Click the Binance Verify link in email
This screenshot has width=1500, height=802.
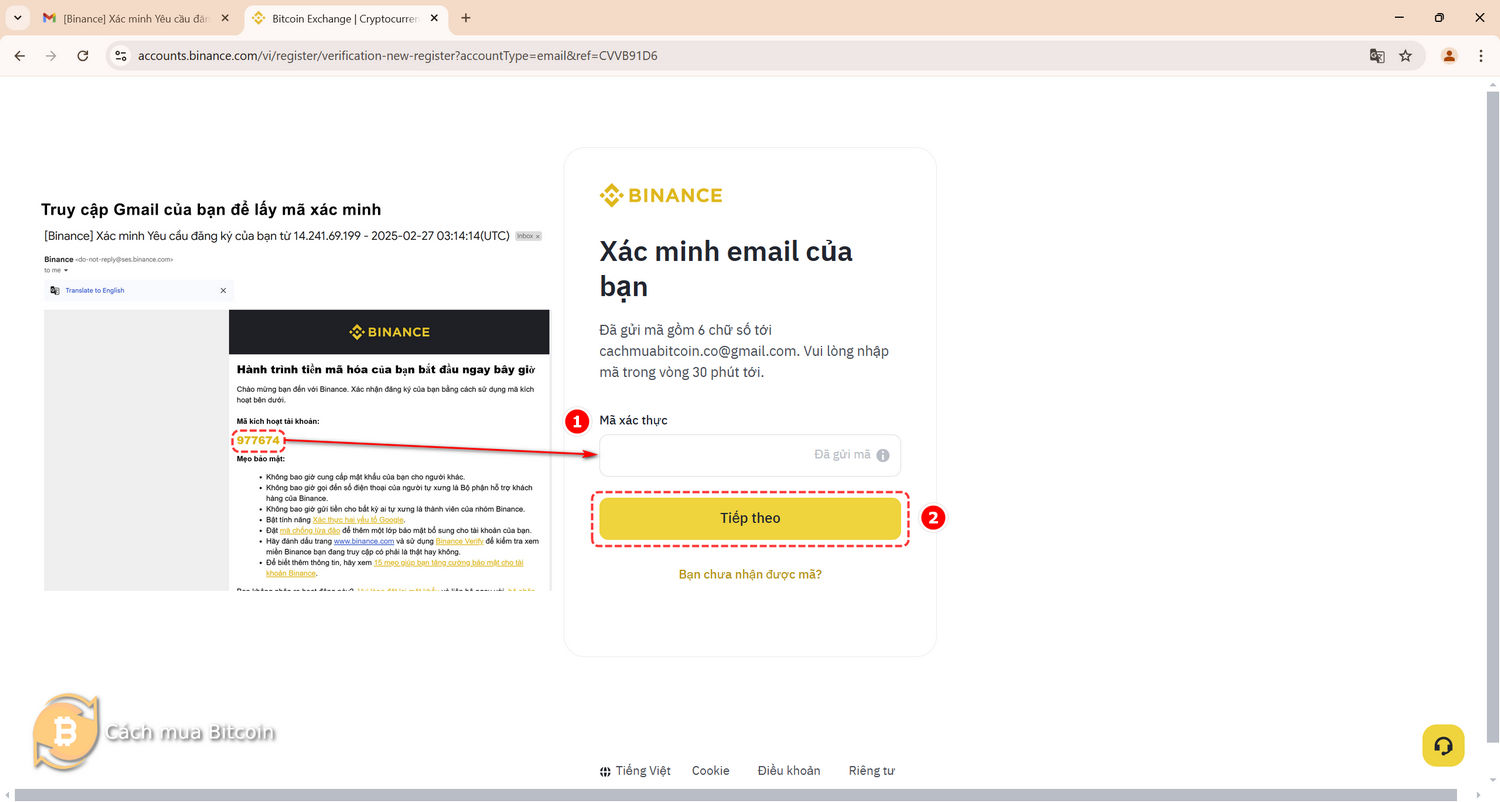point(460,540)
